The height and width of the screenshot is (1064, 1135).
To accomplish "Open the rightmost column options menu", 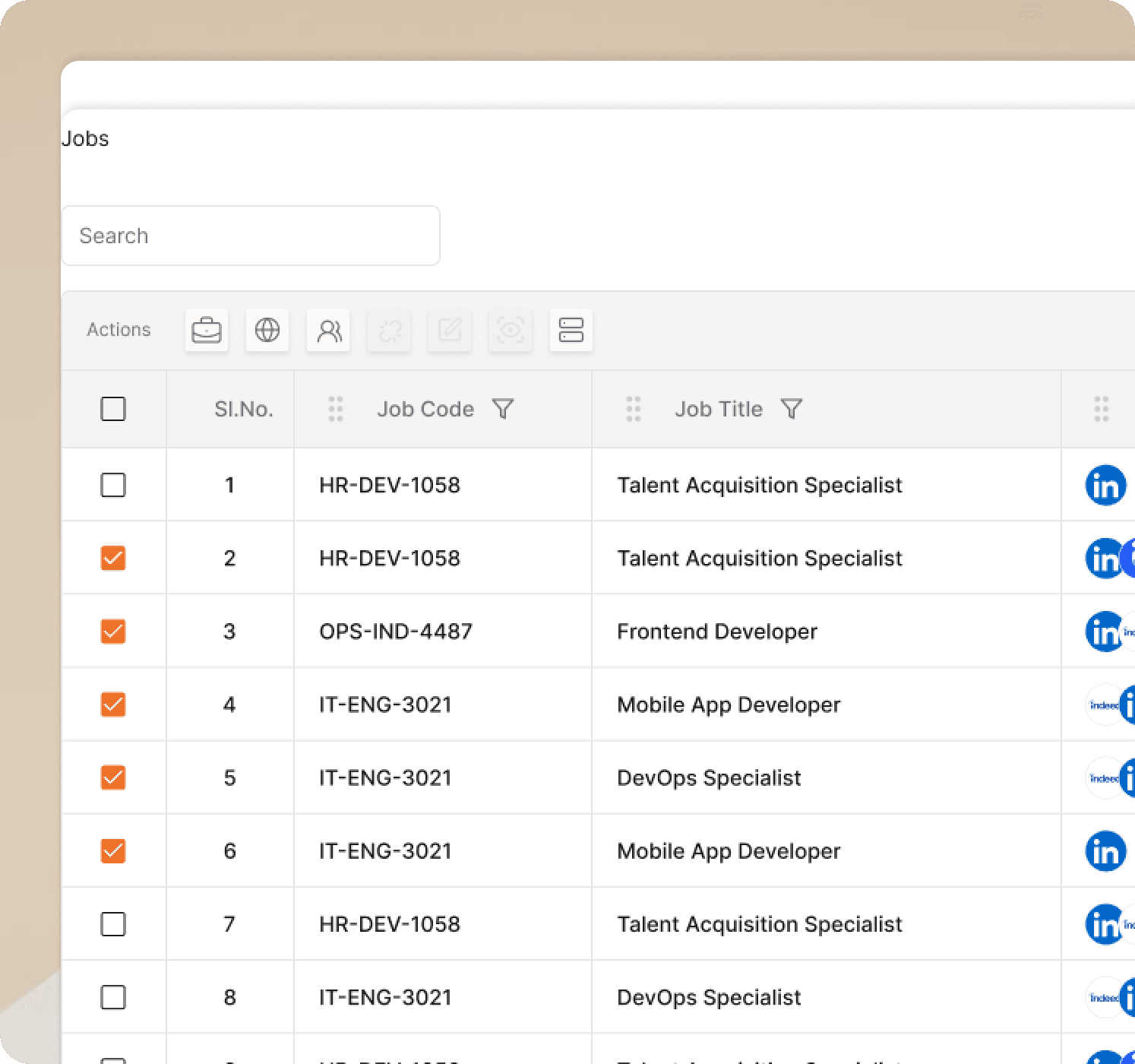I will pos(1100,409).
